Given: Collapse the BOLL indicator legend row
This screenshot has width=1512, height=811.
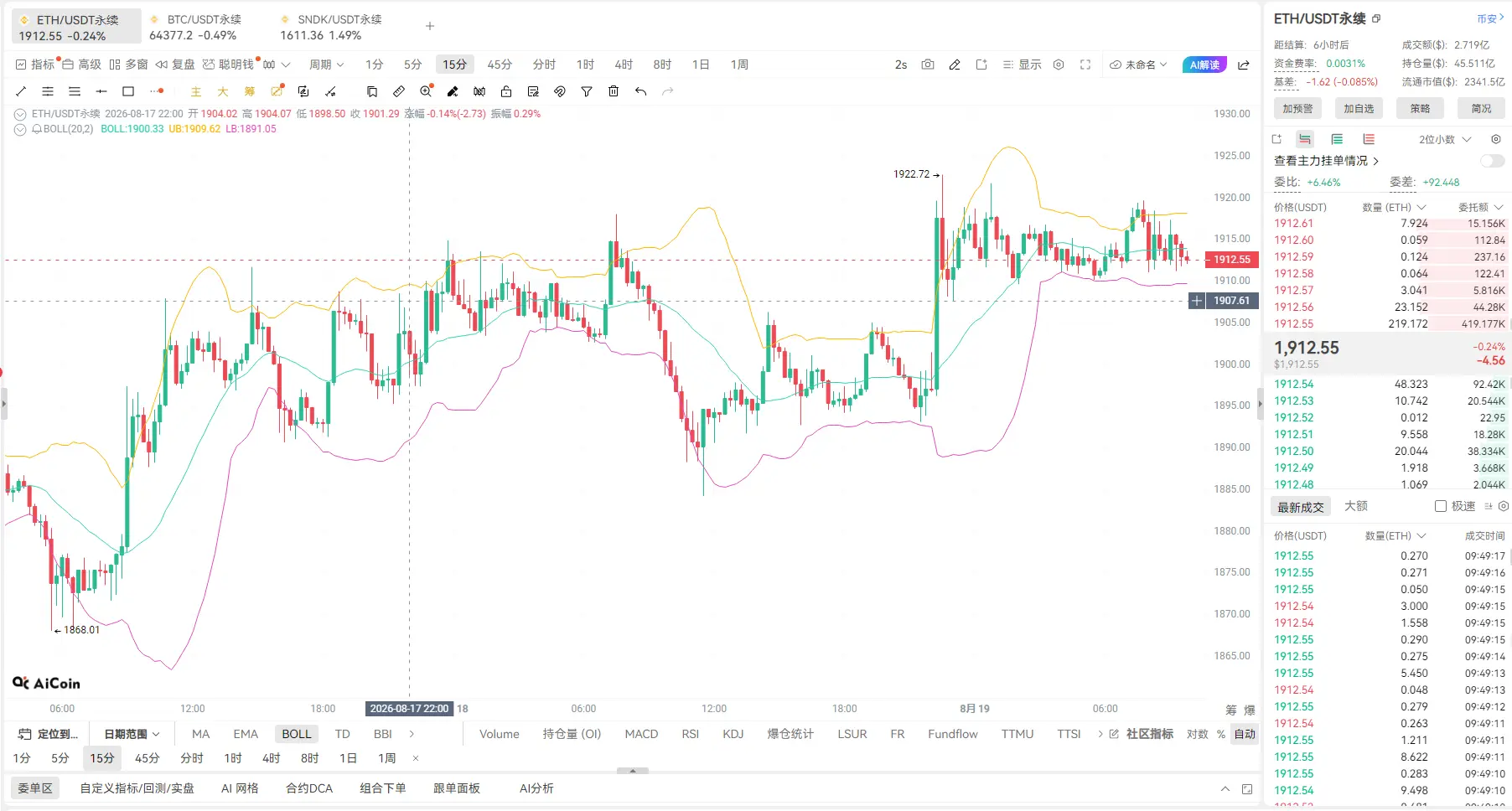Looking at the screenshot, I should 20,129.
